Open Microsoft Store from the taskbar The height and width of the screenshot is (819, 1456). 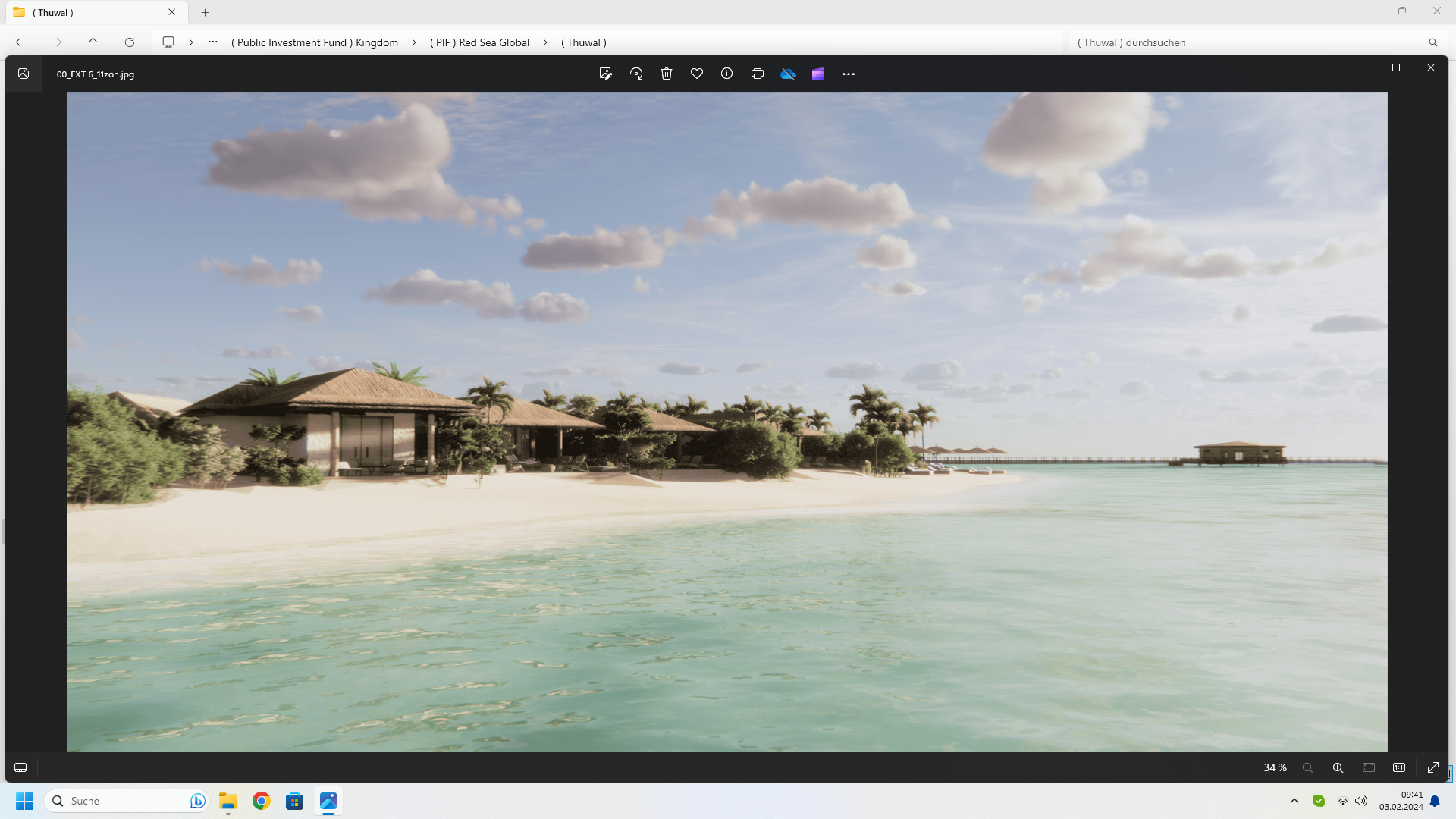tap(295, 801)
